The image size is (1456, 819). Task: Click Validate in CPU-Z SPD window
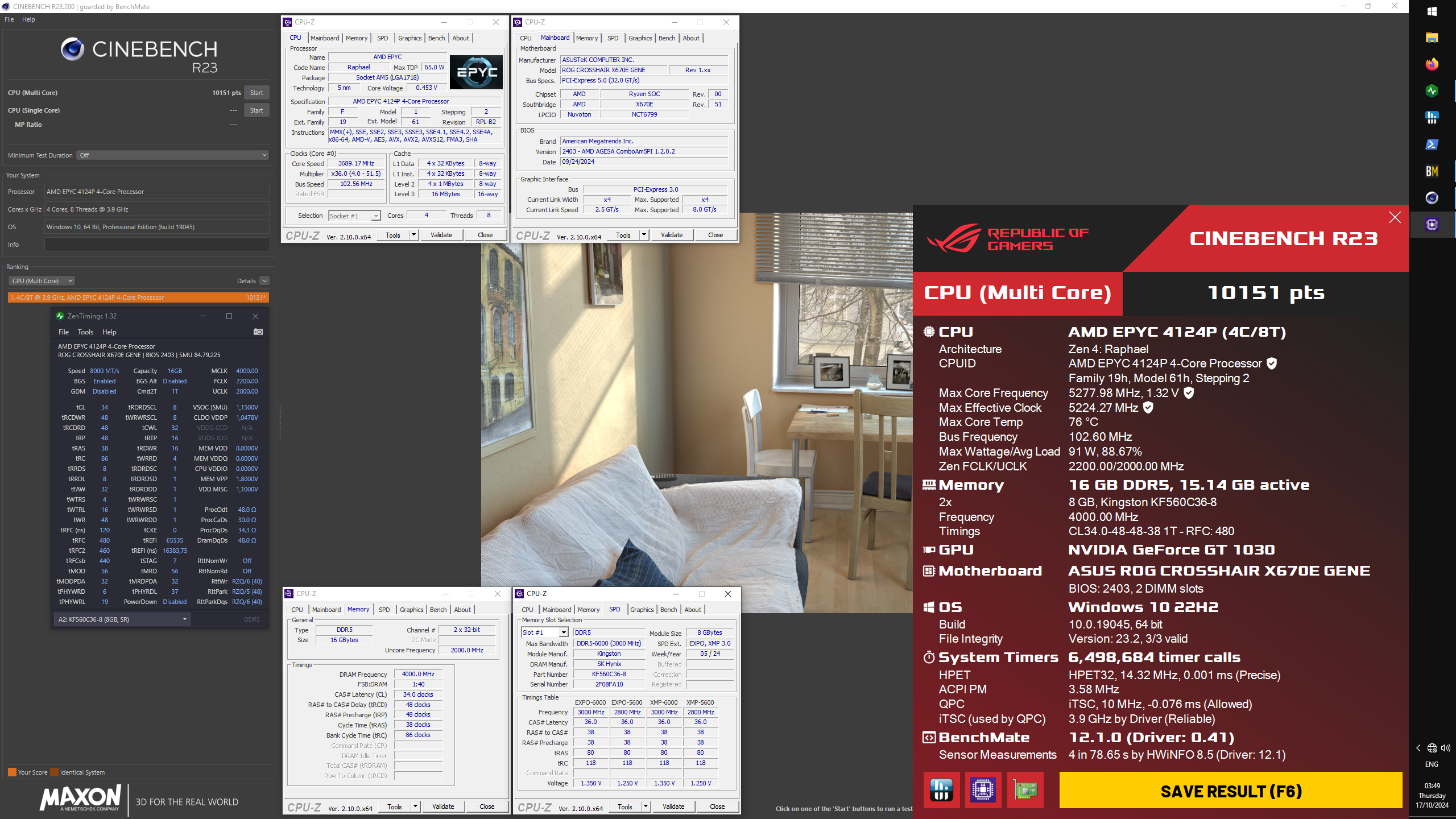tap(673, 806)
